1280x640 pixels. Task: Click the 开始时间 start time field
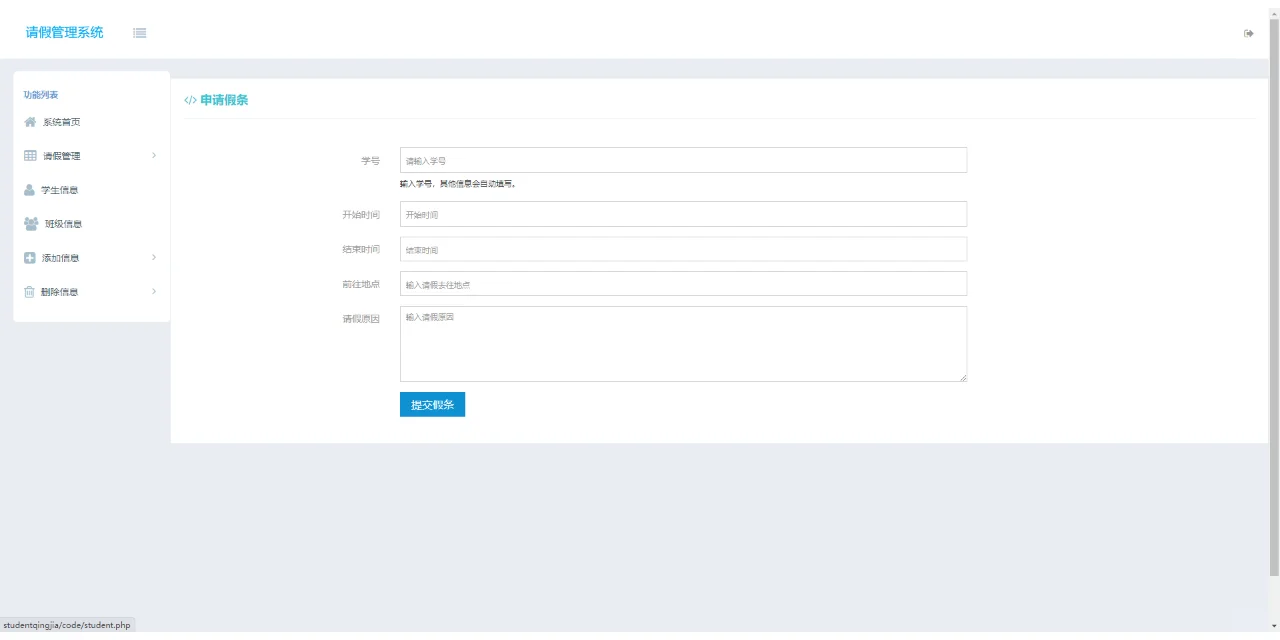pyautogui.click(x=683, y=214)
